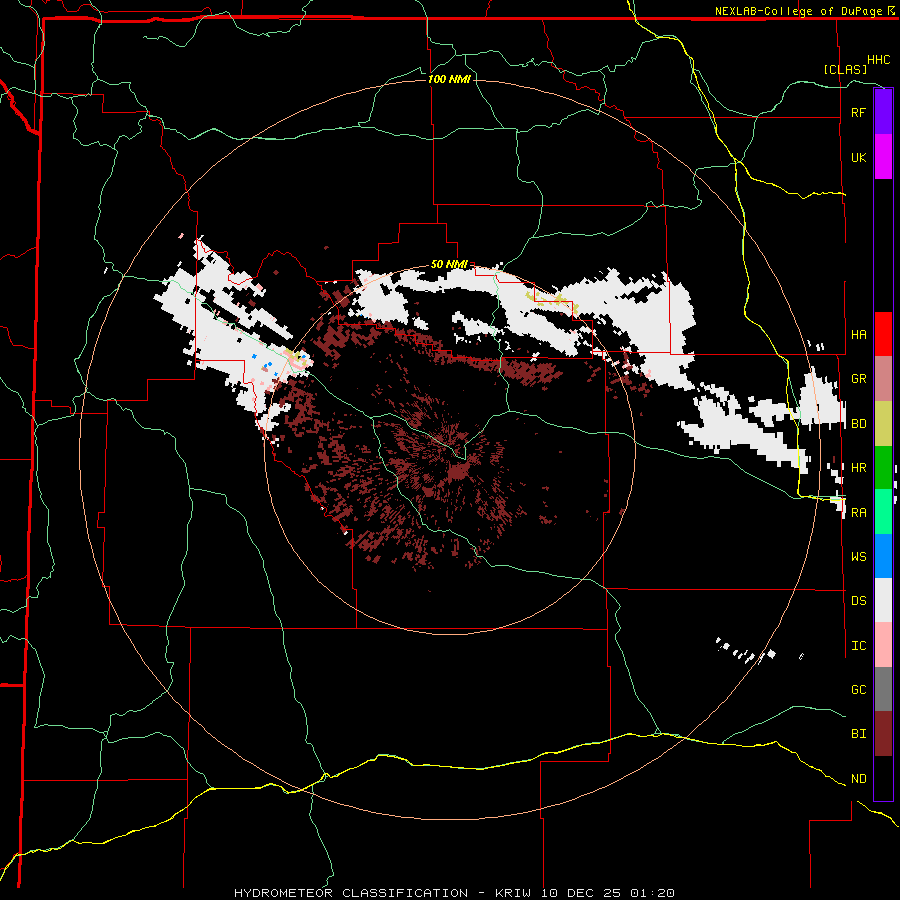
Task: Pick the RA light green swatch
Action: pyautogui.click(x=883, y=512)
